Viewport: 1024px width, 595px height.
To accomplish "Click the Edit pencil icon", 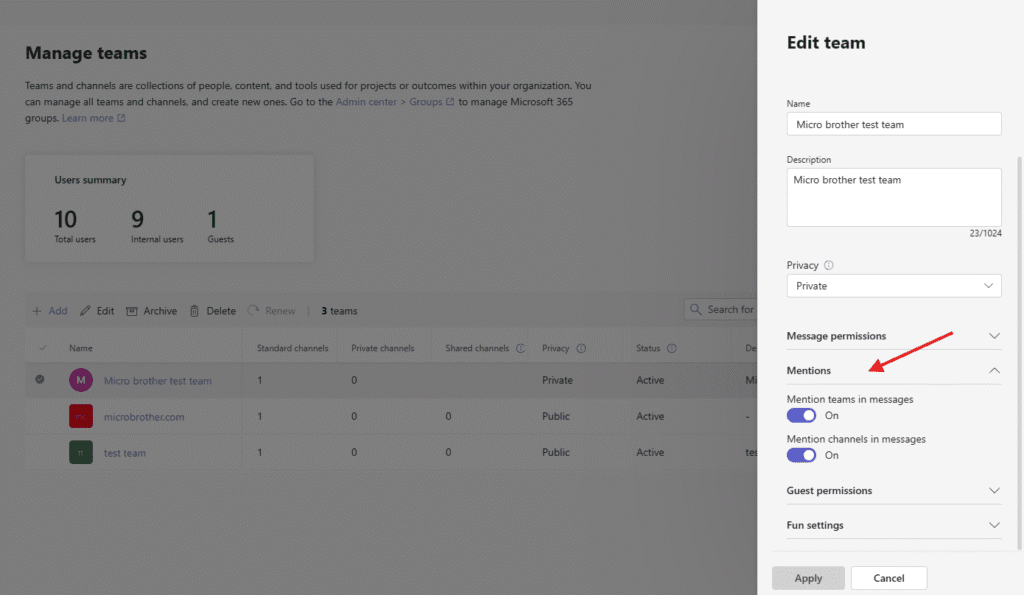I will tap(85, 311).
